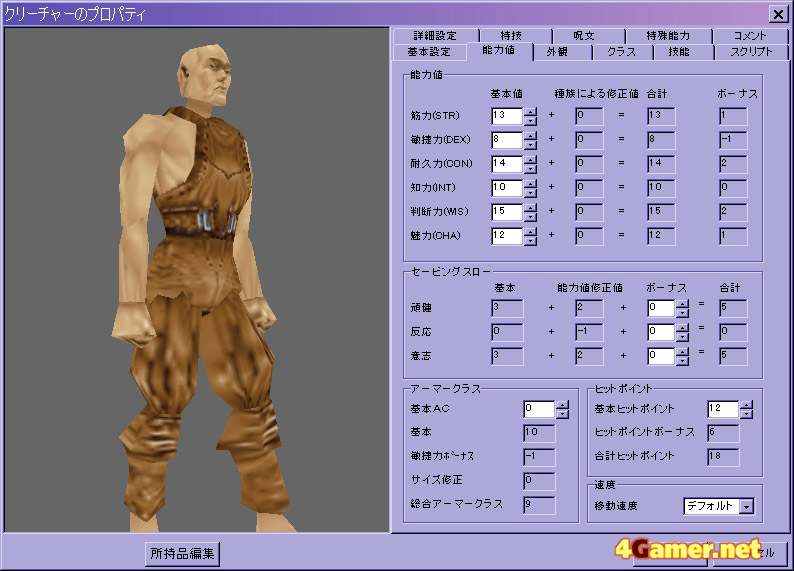Increase STR base value with up arrow
This screenshot has height=571, width=794.
[x=530, y=112]
